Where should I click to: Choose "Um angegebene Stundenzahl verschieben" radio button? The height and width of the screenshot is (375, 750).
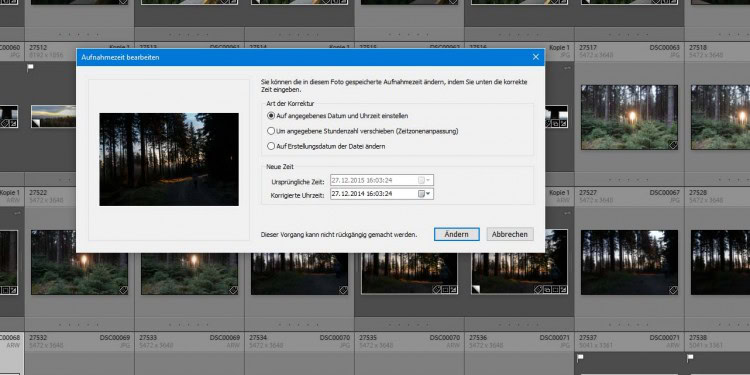[x=271, y=131]
